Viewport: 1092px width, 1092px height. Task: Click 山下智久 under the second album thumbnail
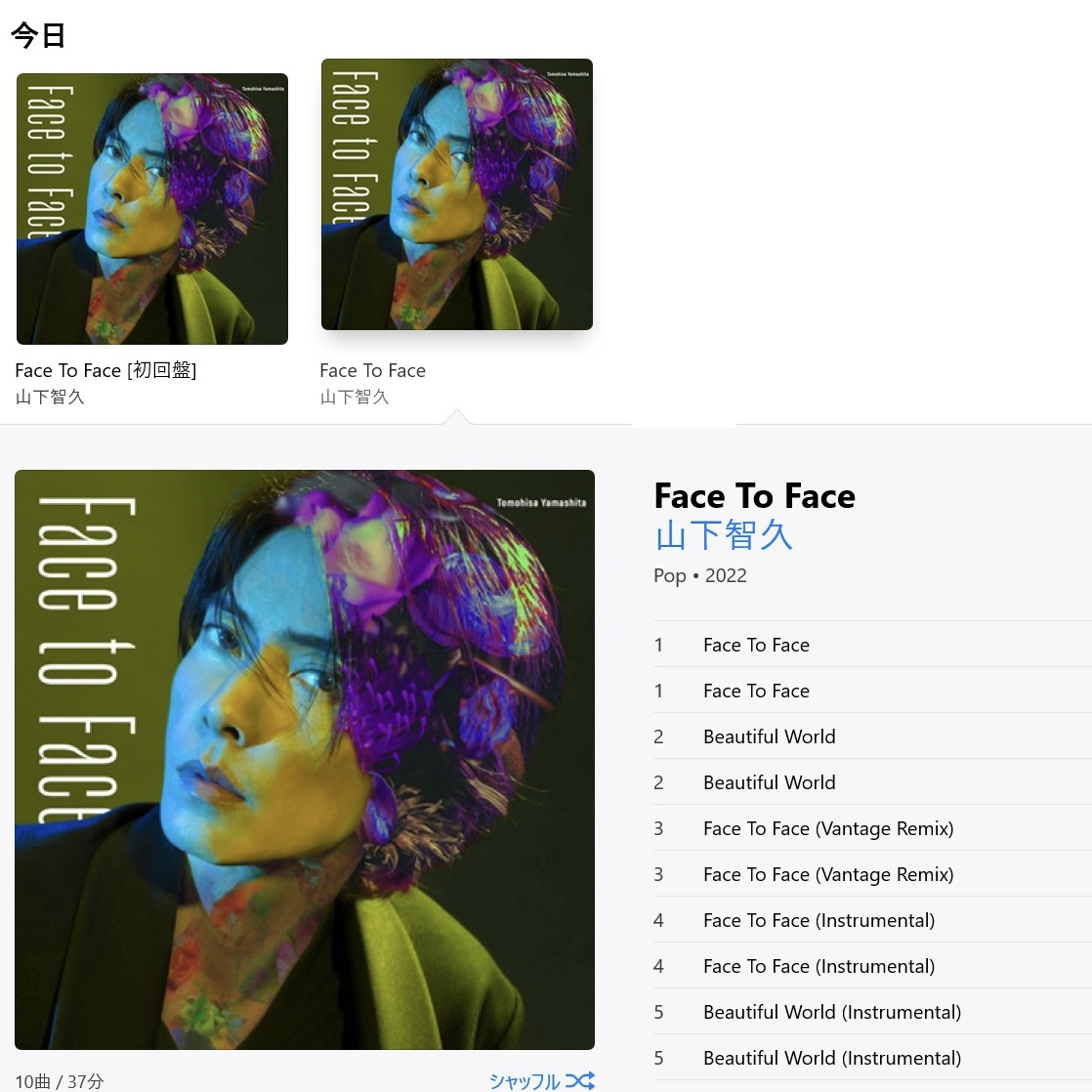pos(355,397)
